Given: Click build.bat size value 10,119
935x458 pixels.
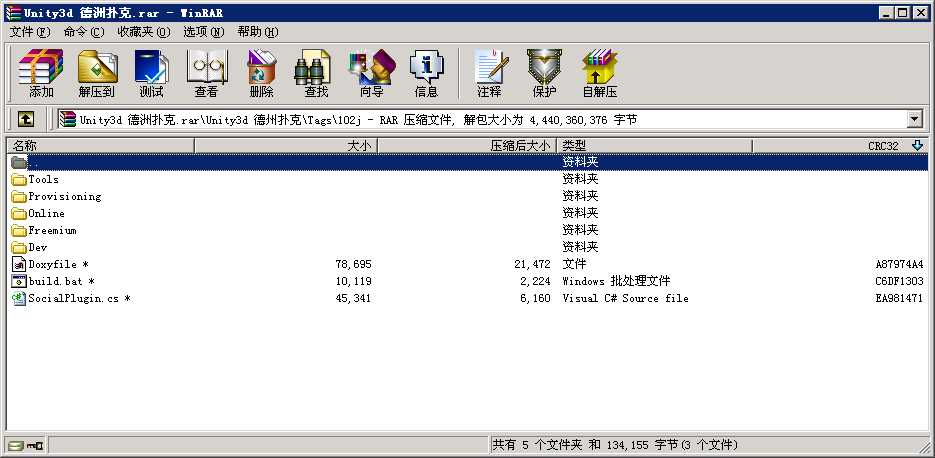Looking at the screenshot, I should (x=353, y=281).
